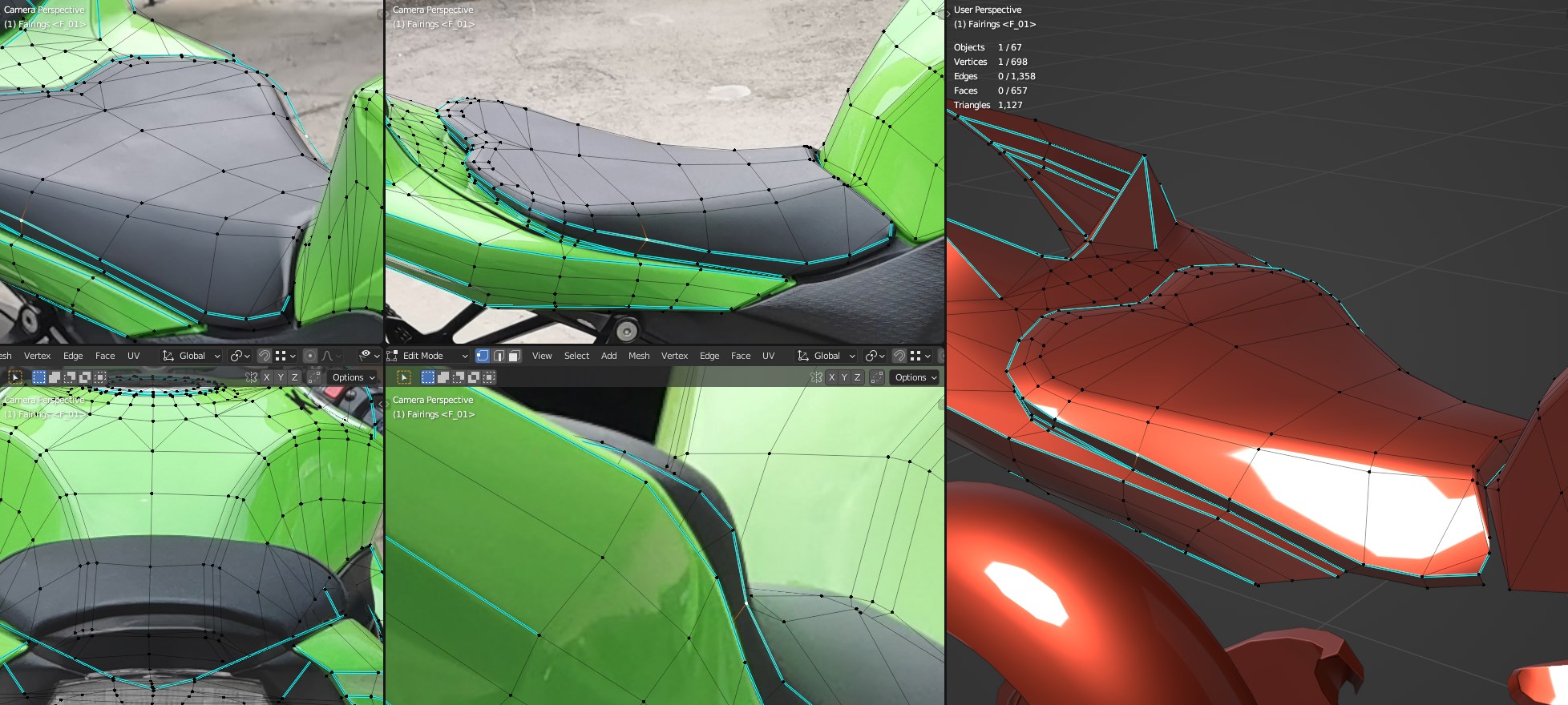This screenshot has height=705, width=1568.
Task: Toggle snapping magnet in Edit Mode viewport header
Action: pyautogui.click(x=899, y=356)
